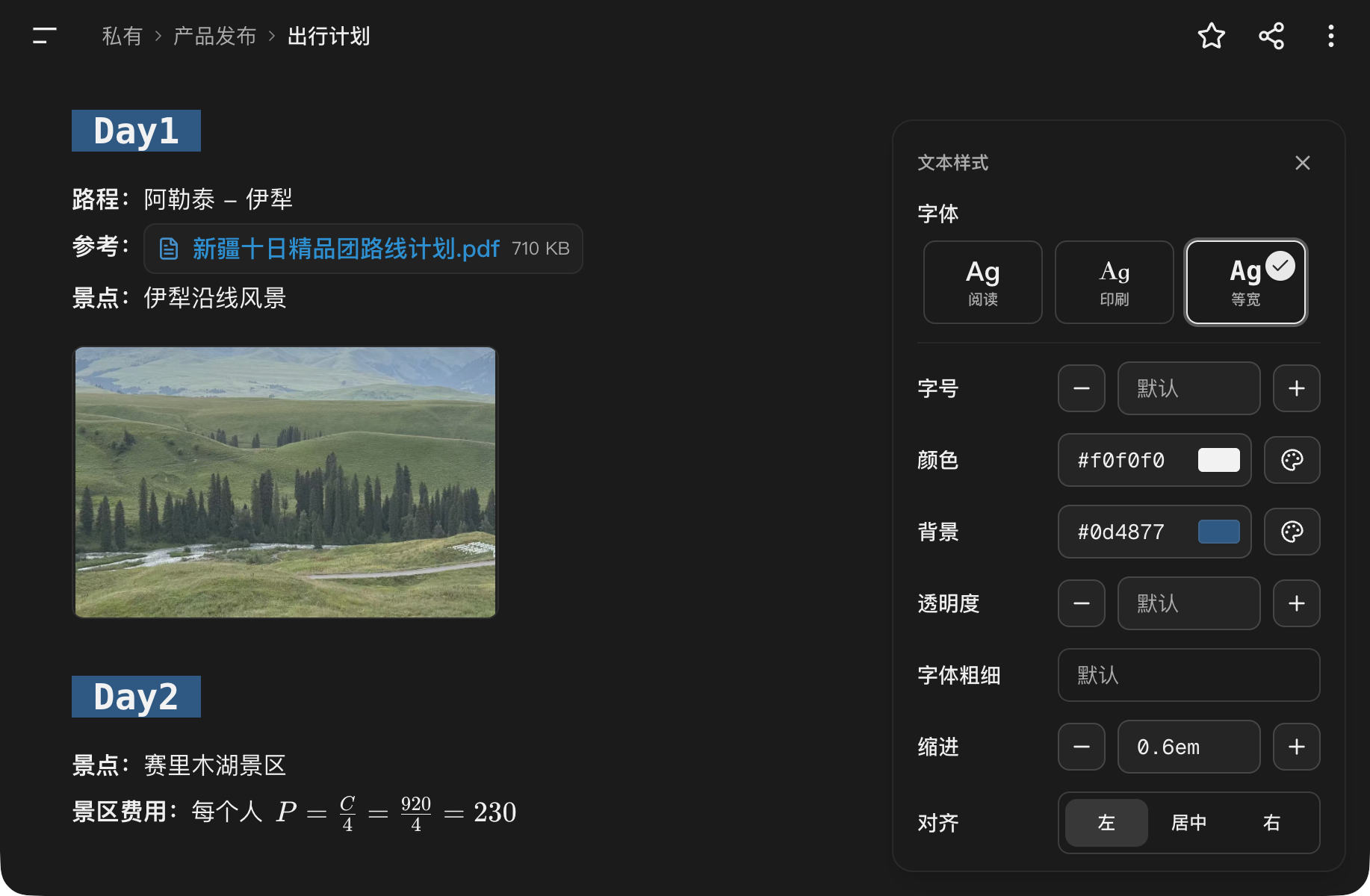1370x896 pixels.
Task: Open palette picker for 颜色
Action: tap(1292, 460)
